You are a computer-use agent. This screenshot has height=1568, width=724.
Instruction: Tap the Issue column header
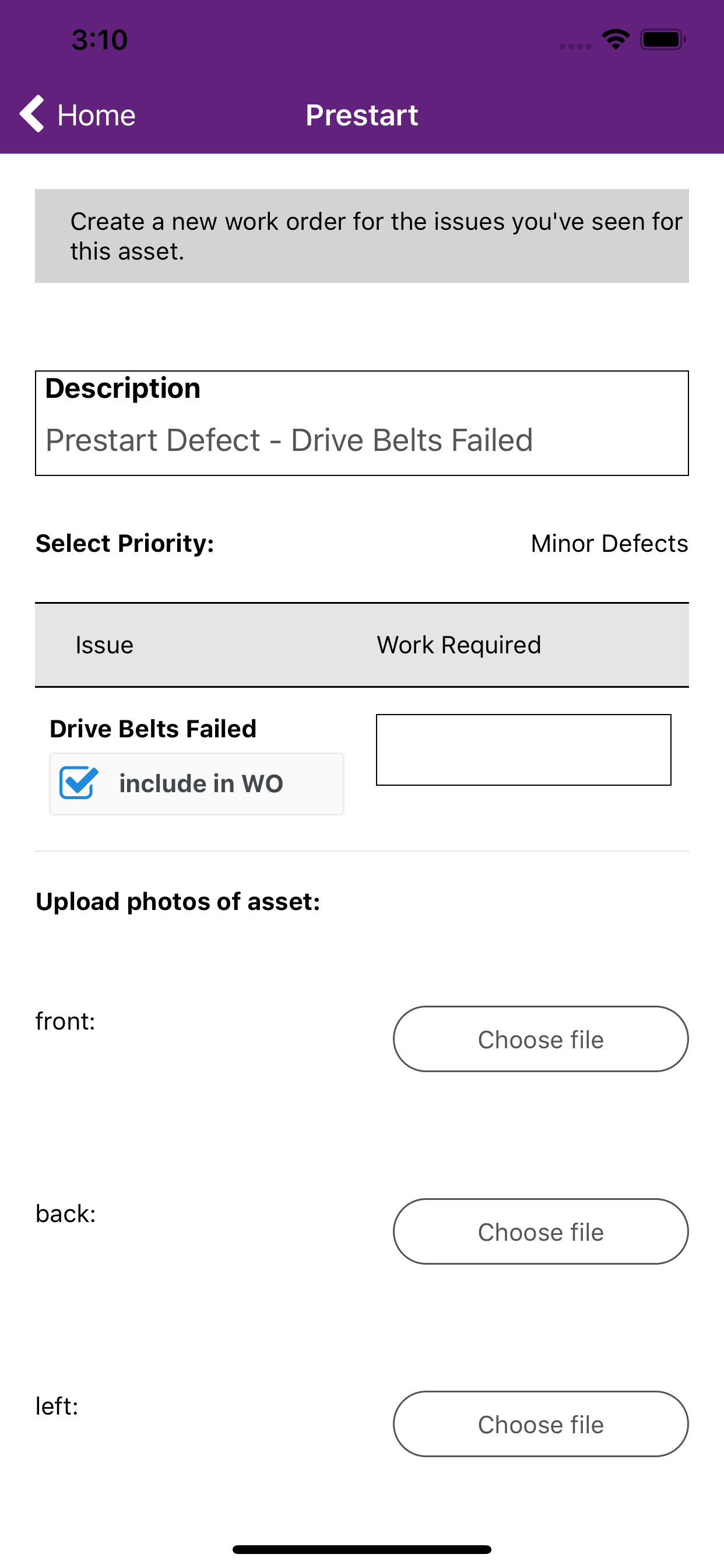pos(104,645)
